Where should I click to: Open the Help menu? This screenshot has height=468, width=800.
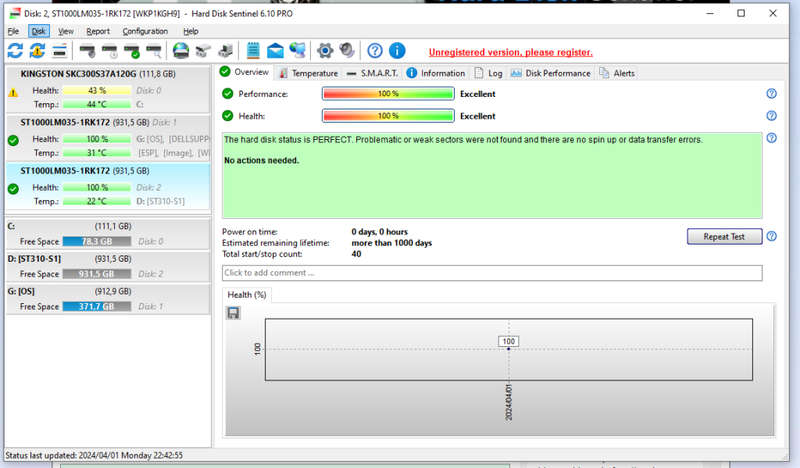pos(191,31)
